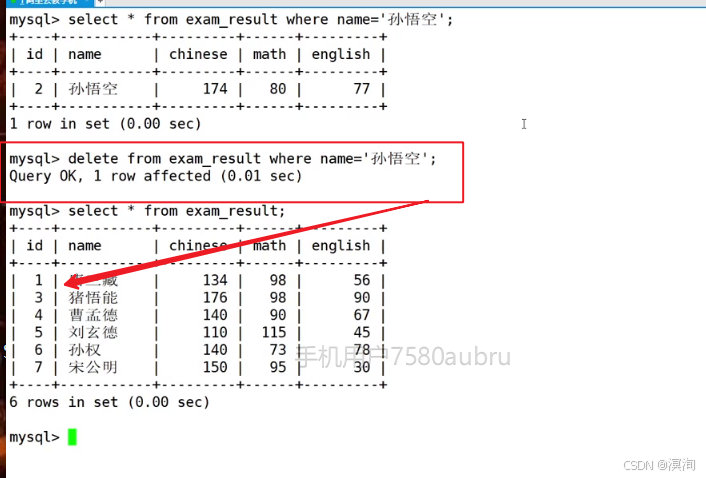Click math score 90 in 曹孟德 row
Viewport: 706px width, 478px height.
278,315
